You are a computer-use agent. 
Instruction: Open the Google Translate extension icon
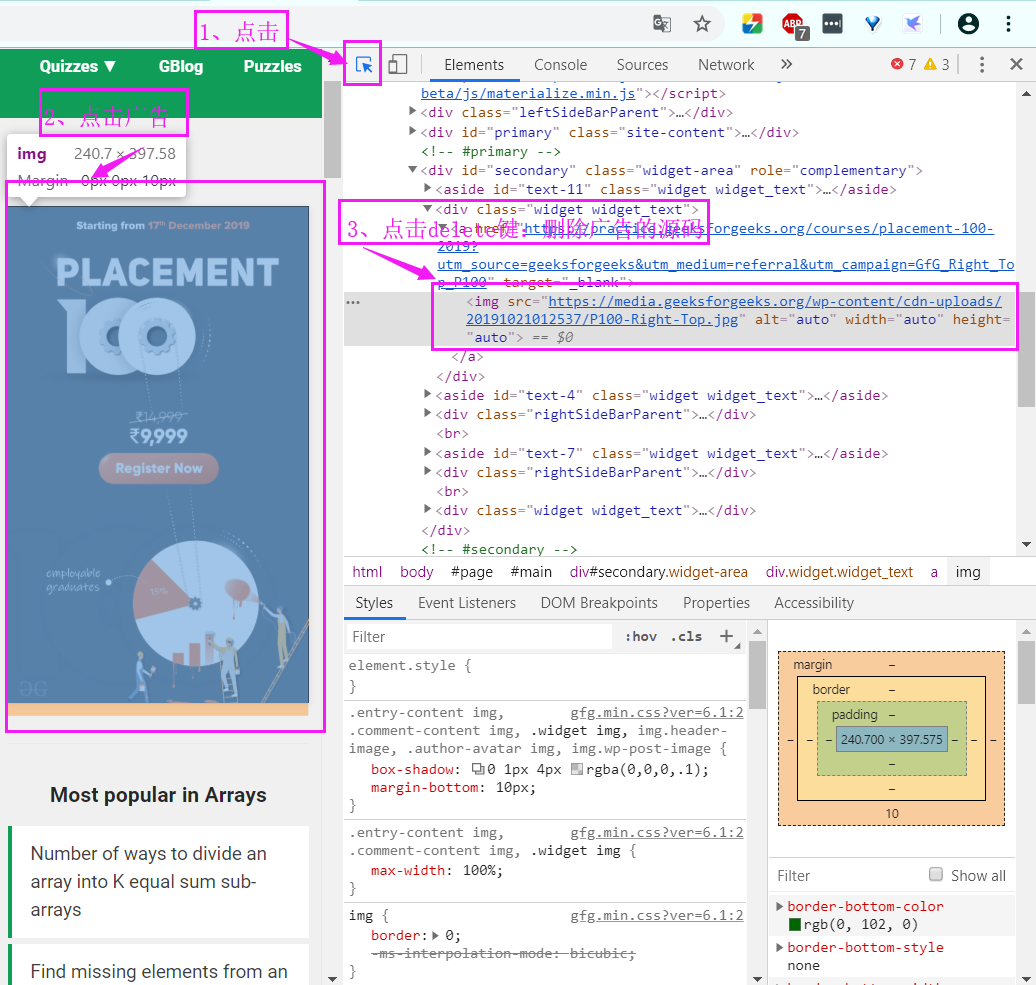661,24
